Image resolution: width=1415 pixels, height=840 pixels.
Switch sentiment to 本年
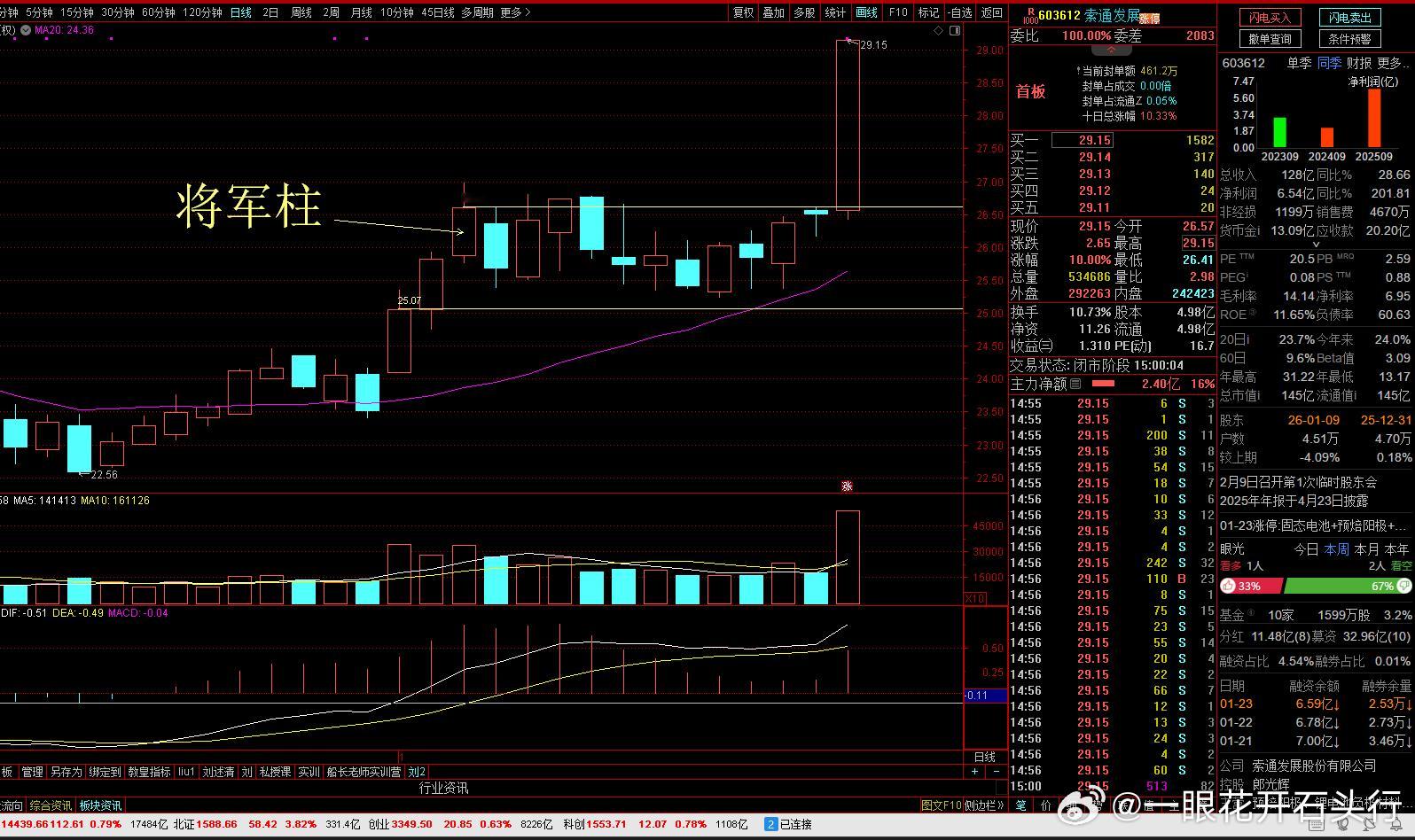click(x=1396, y=549)
